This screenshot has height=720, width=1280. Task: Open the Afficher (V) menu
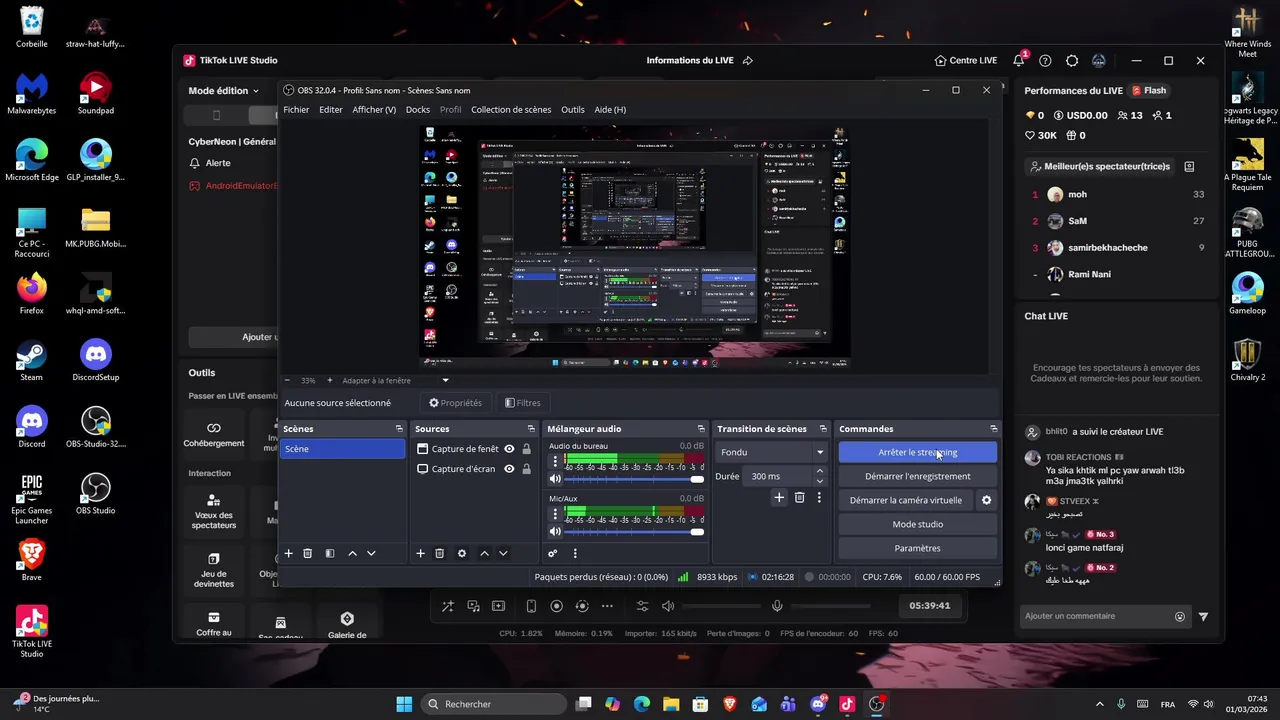(x=374, y=110)
